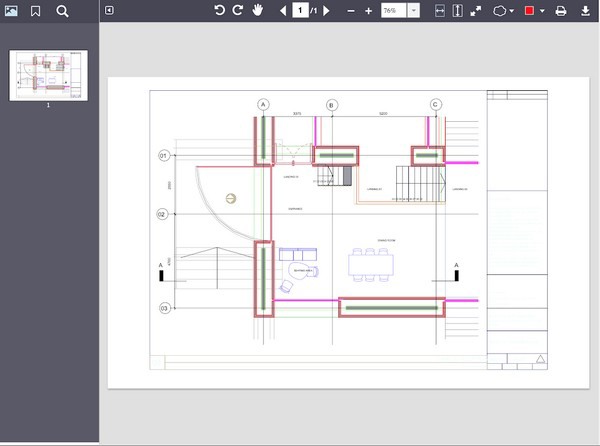Switch to the bookmarks panel tab
Image resolution: width=600 pixels, height=446 pixels.
(x=36, y=11)
